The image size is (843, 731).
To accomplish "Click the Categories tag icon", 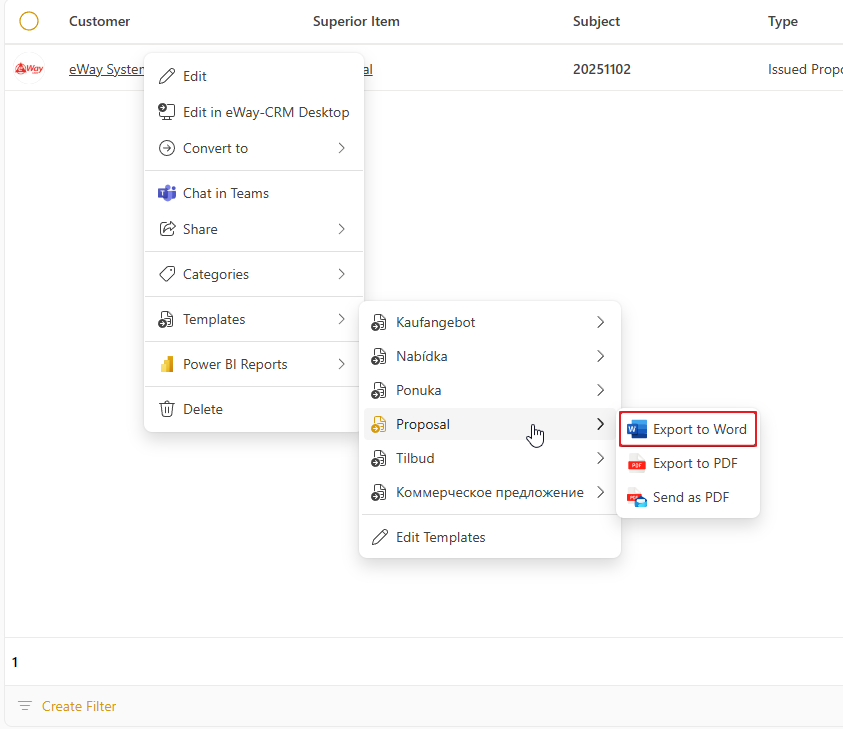I will pyautogui.click(x=167, y=275).
